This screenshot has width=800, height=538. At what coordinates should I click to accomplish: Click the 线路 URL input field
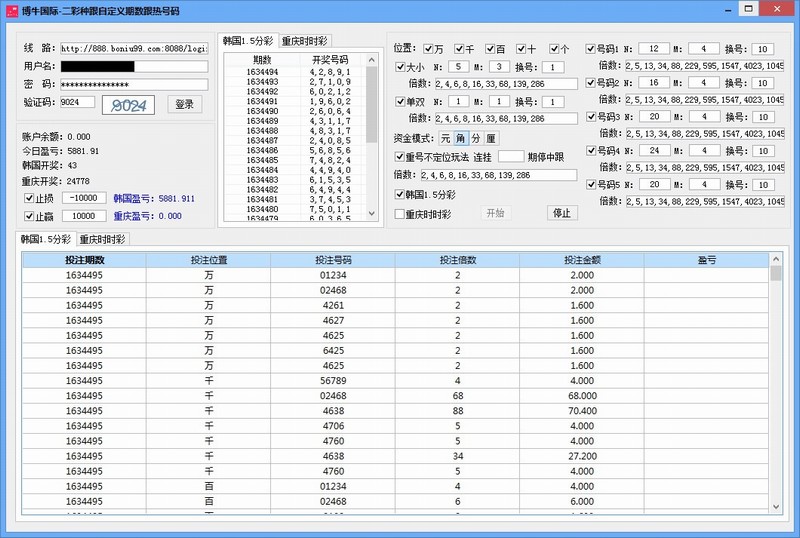(133, 48)
